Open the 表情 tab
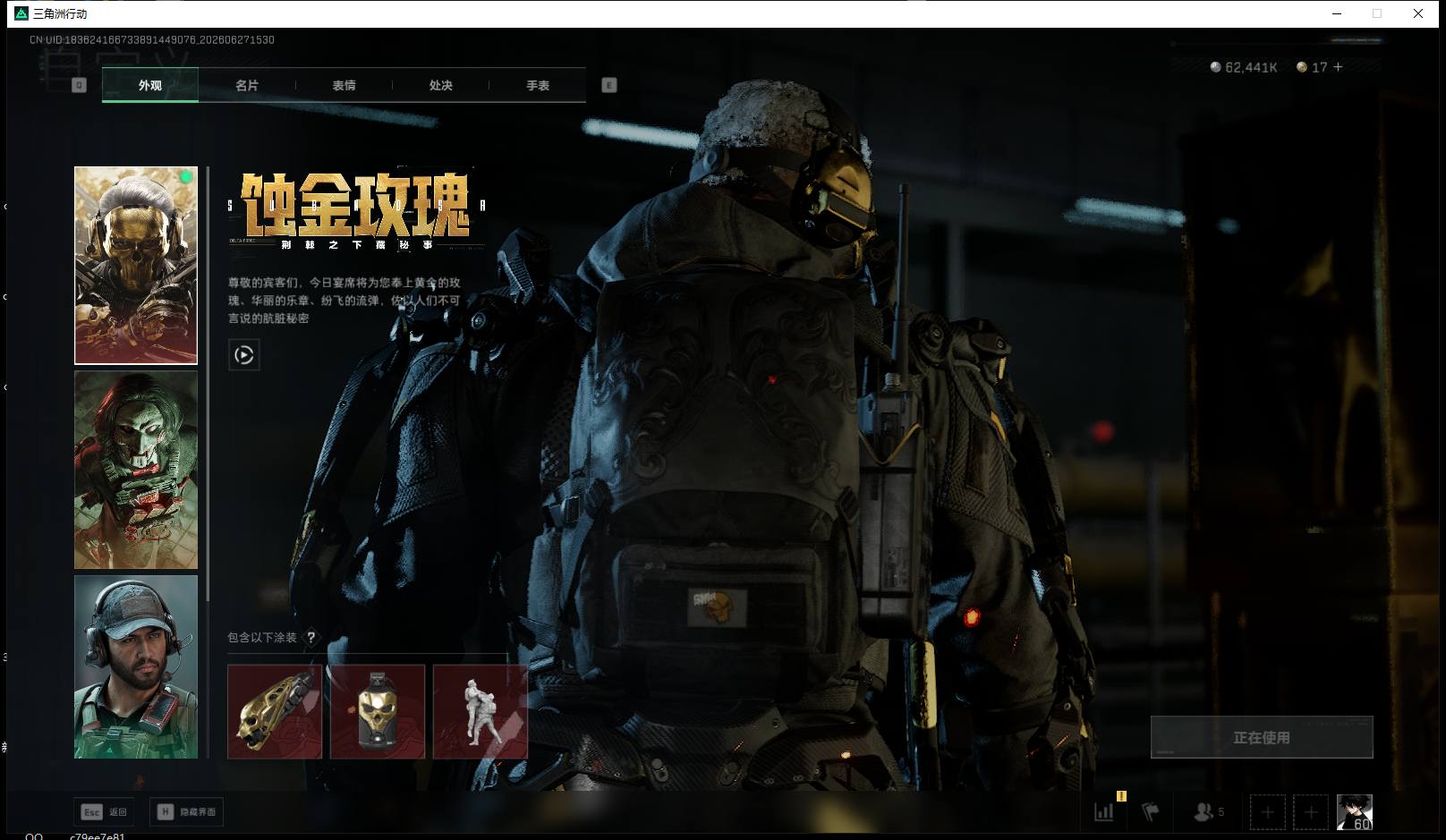 pyautogui.click(x=344, y=85)
